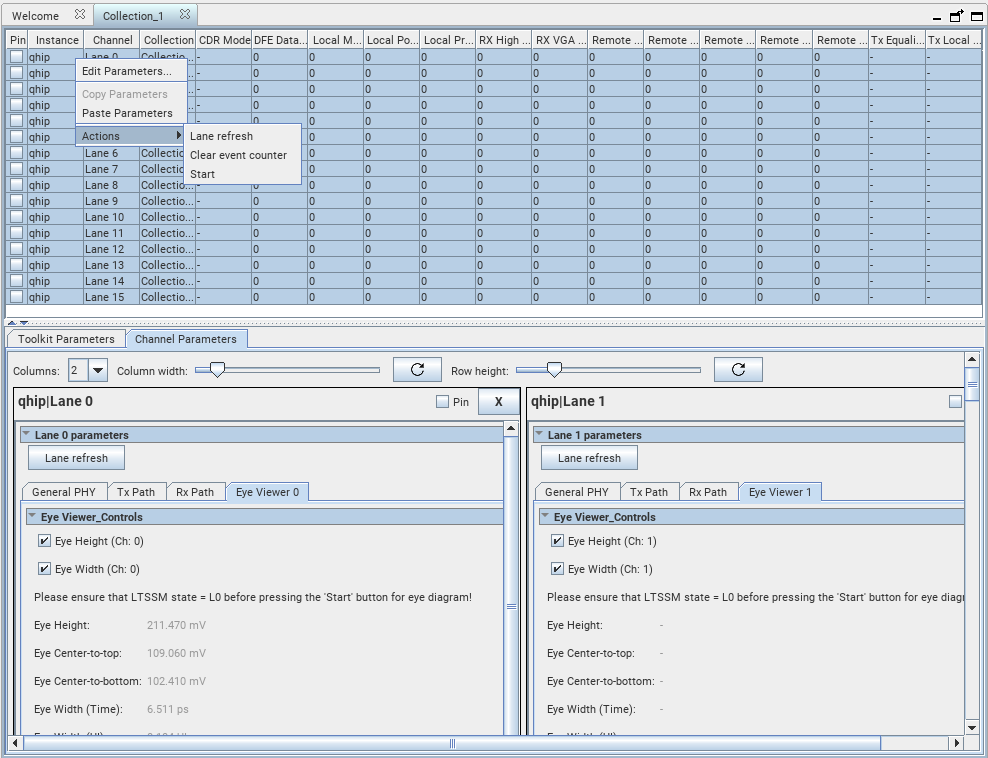Collapse Eye Viewer_Controls section in Lane 1

pyautogui.click(x=545, y=517)
